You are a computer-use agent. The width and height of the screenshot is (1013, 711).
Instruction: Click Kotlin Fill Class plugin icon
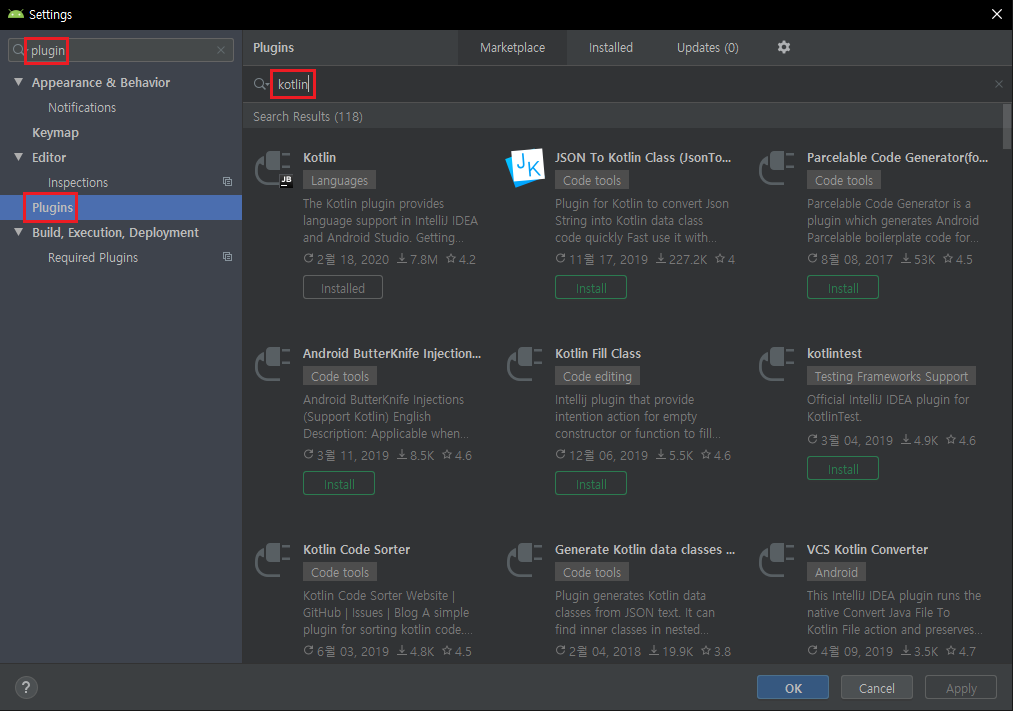(525, 364)
